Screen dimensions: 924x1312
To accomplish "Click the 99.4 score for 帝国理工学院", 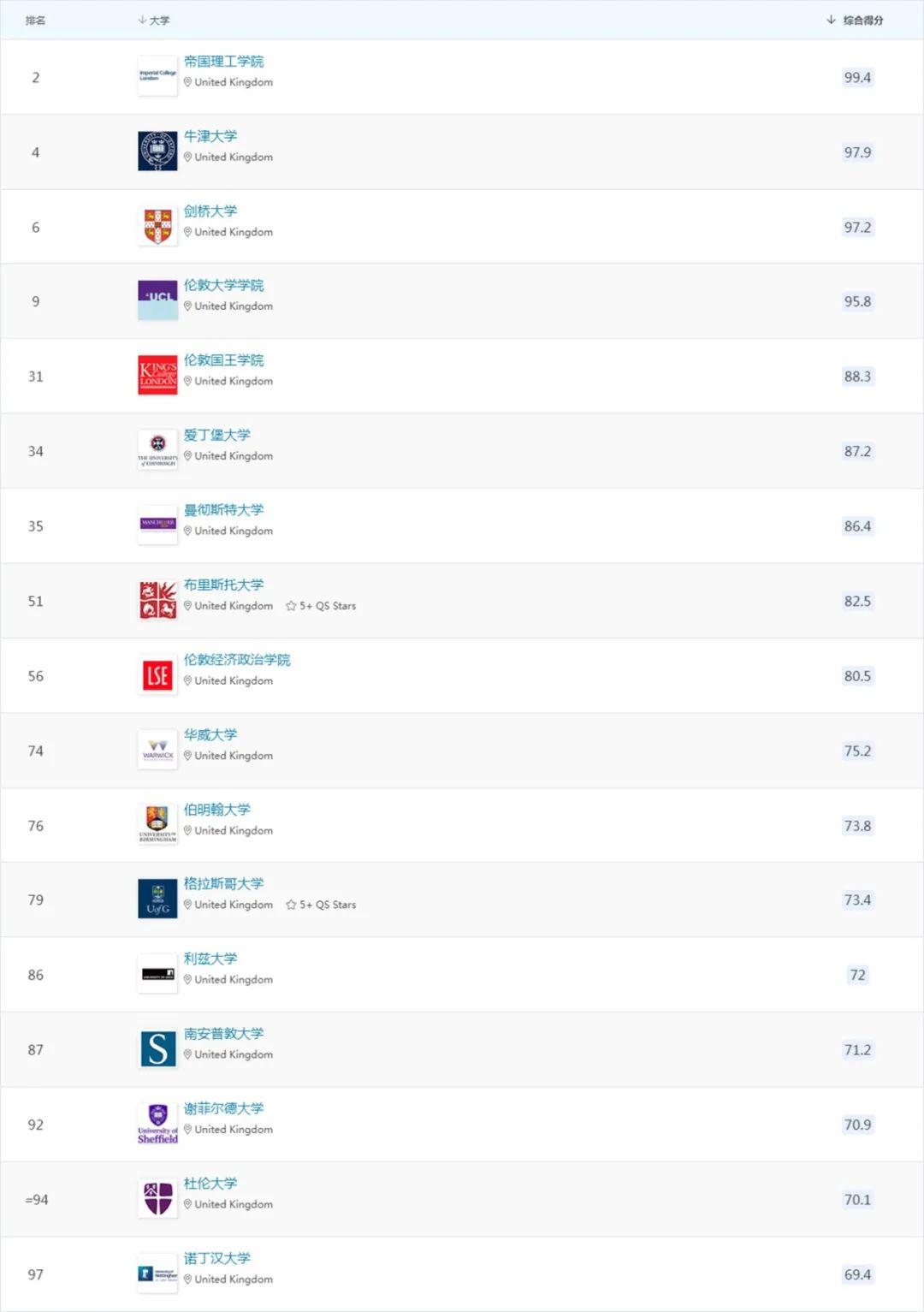I will coord(857,77).
